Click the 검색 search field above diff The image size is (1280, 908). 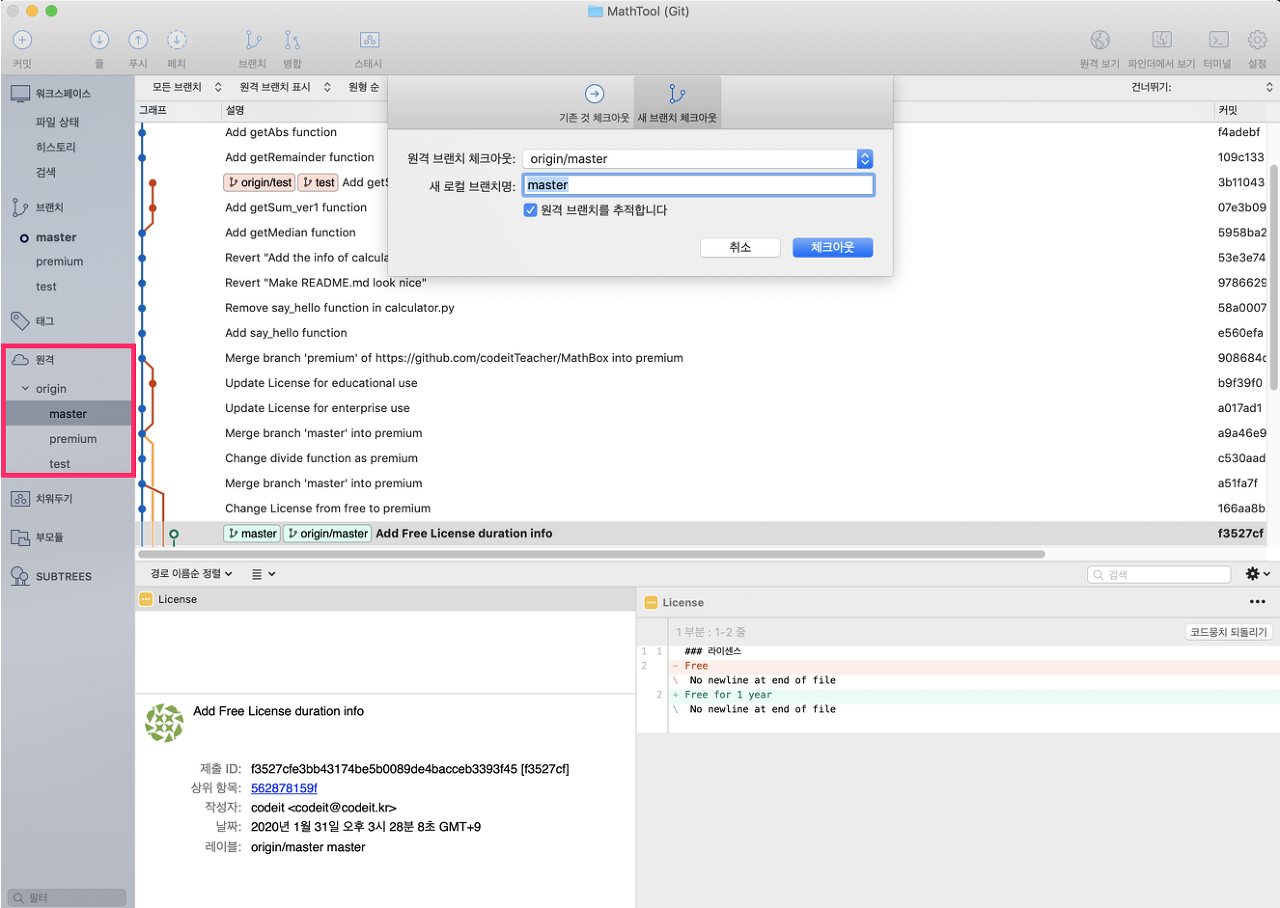click(1159, 575)
